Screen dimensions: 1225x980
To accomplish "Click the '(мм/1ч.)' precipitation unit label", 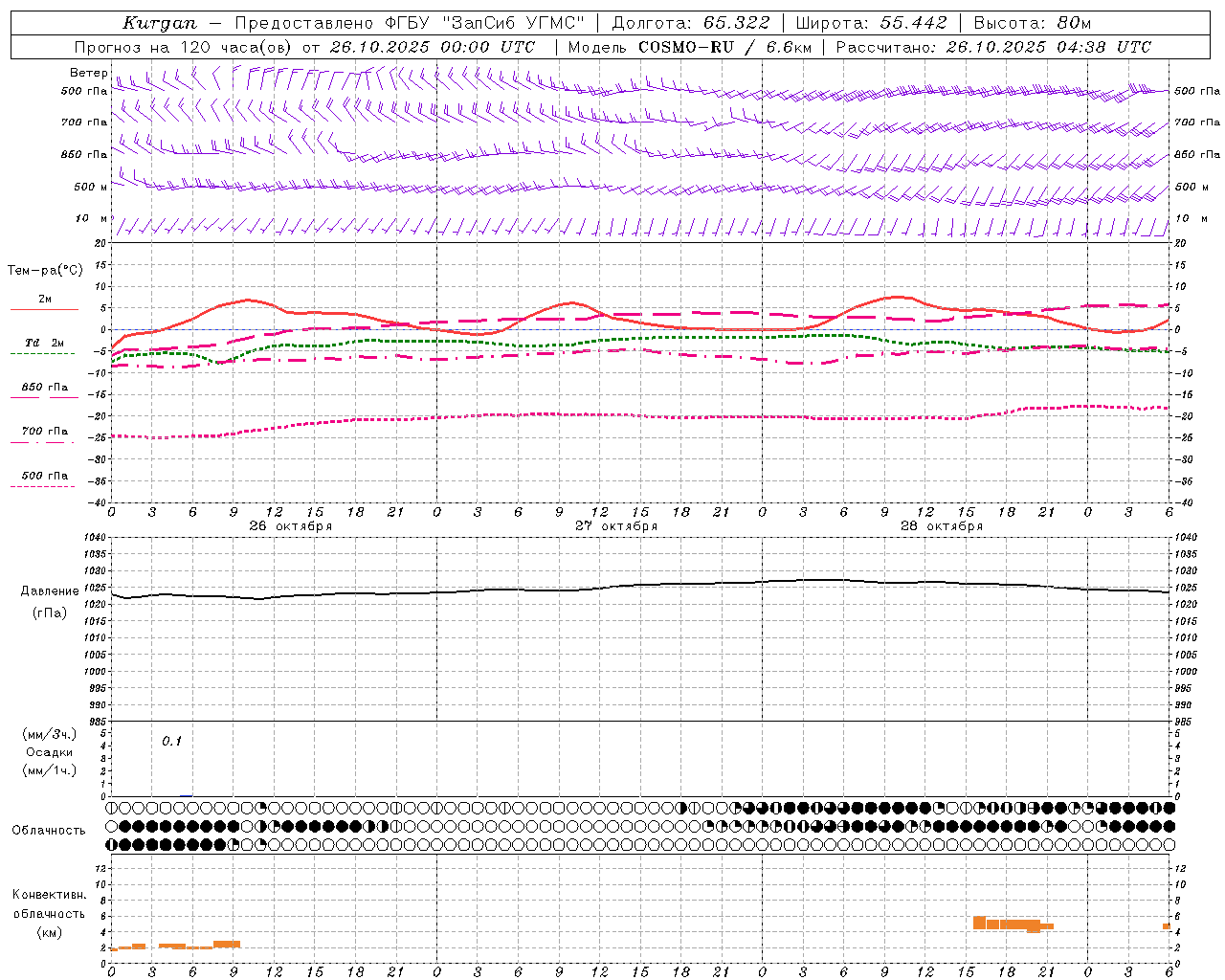I will click(x=50, y=770).
